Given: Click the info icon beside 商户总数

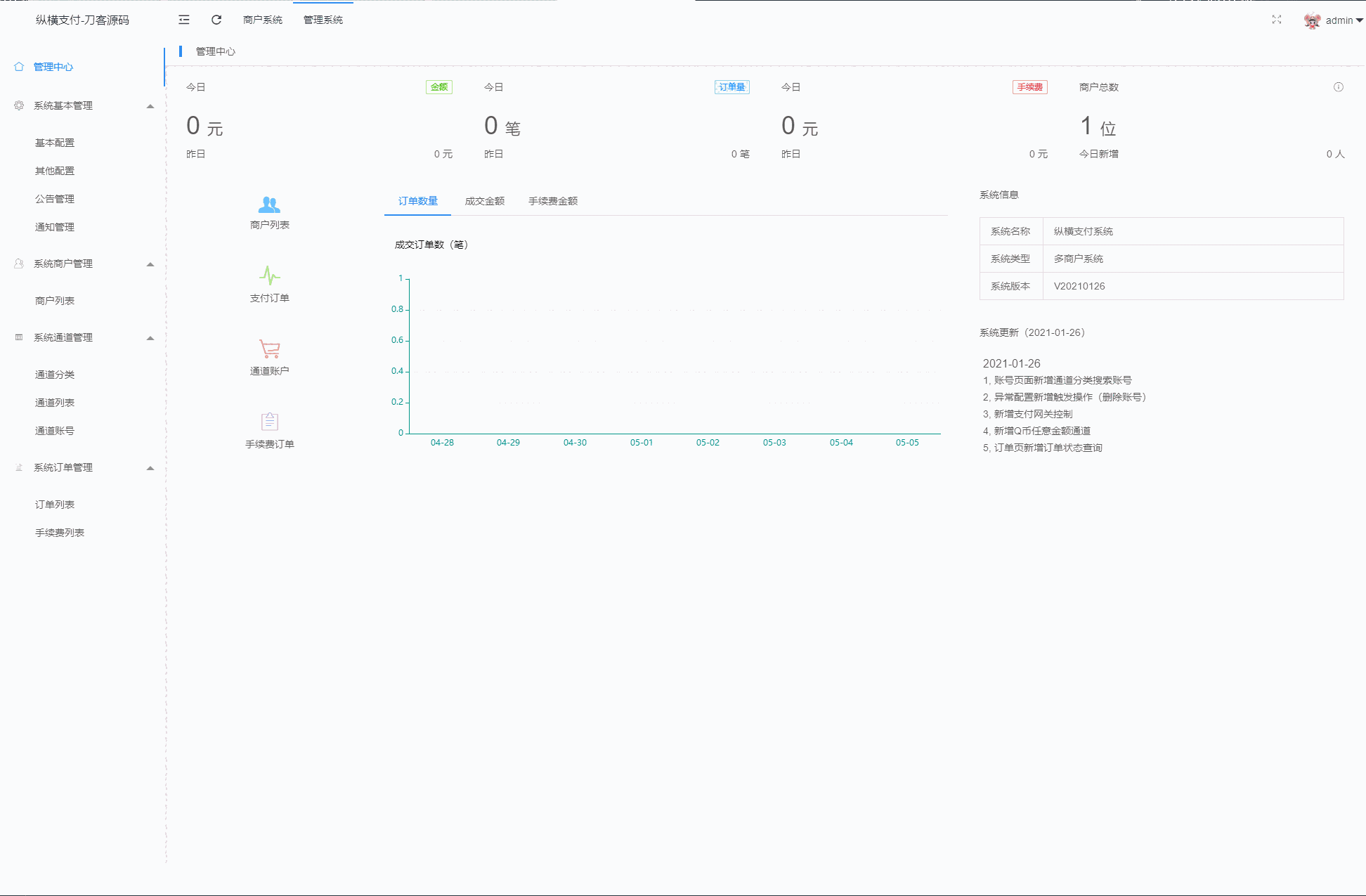Looking at the screenshot, I should tap(1339, 87).
